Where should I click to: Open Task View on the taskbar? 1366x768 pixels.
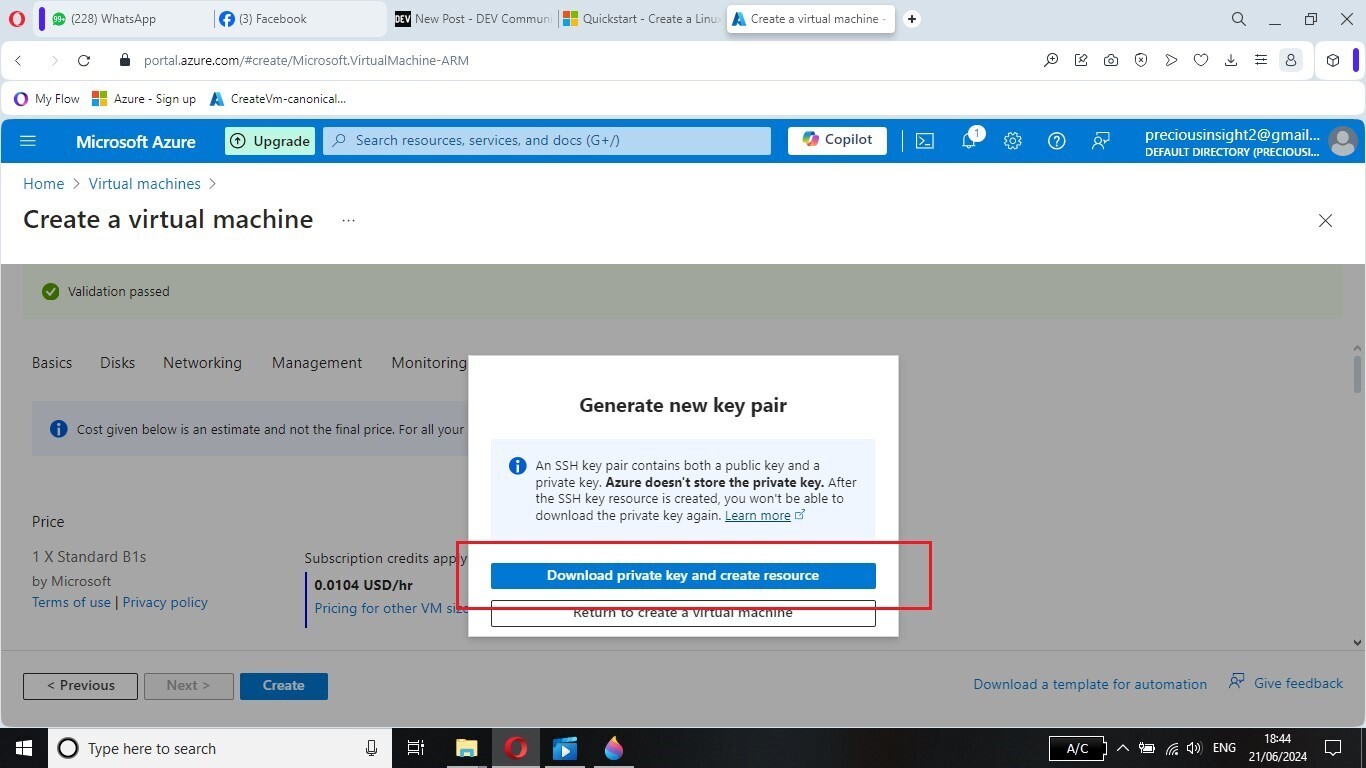416,748
